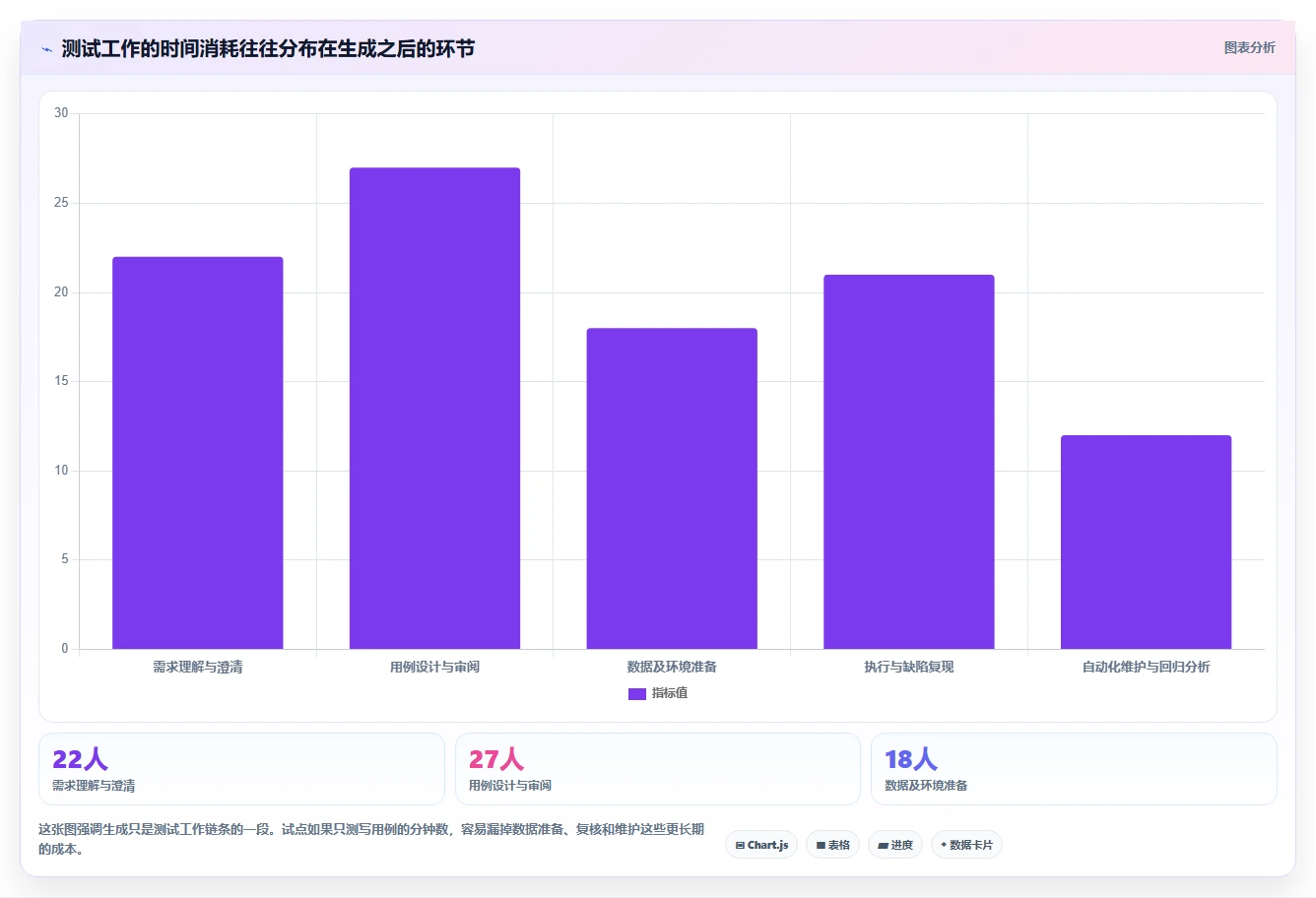Viewport: 1316px width, 898px height.
Task: Open the 27人 data card
Action: (658, 769)
